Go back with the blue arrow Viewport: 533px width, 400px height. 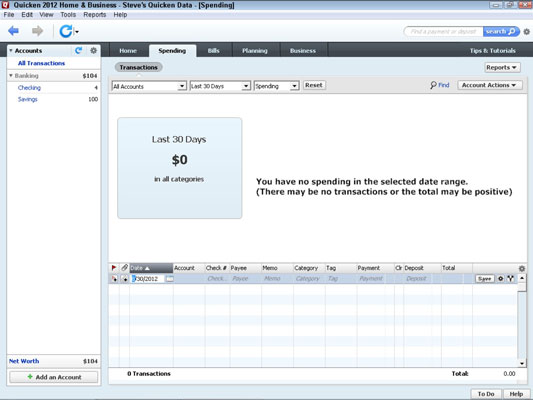[x=13, y=31]
